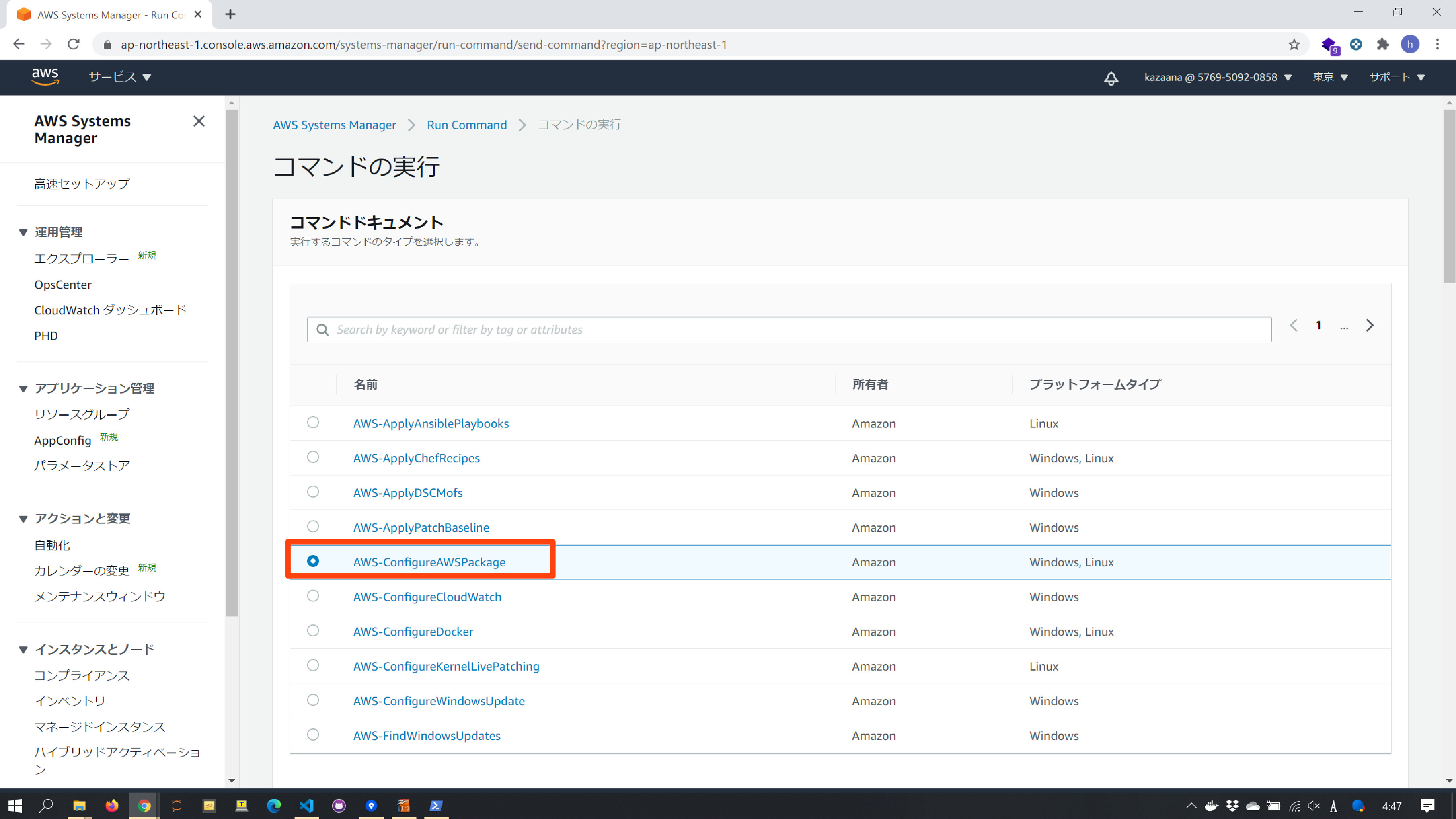Show hidden system tray icons chevron

click(1191, 806)
